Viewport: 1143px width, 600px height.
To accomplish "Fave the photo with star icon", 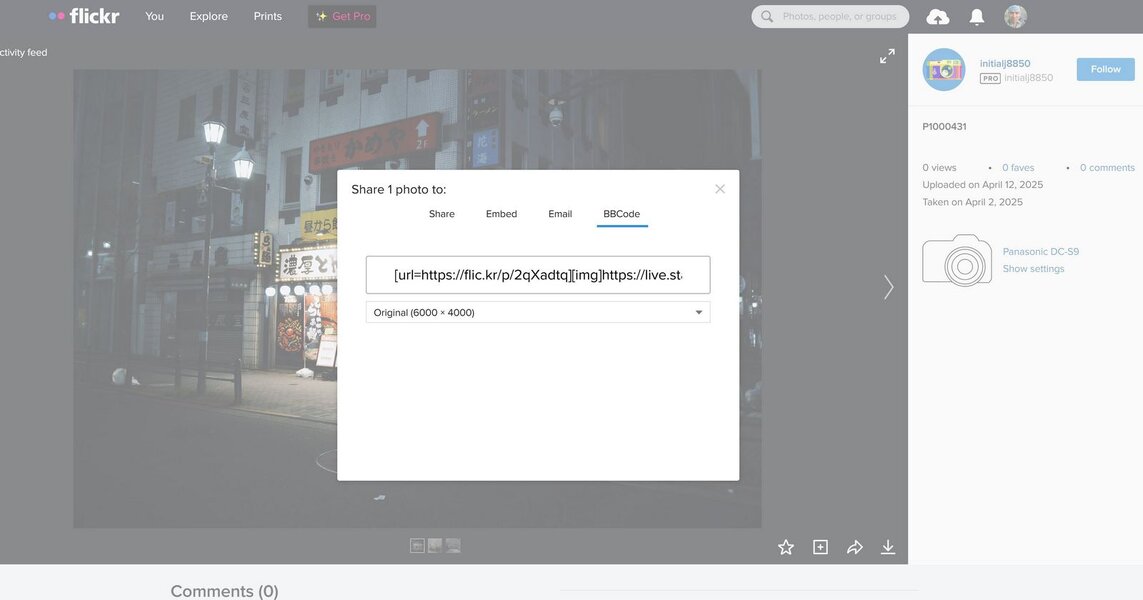I will [786, 547].
